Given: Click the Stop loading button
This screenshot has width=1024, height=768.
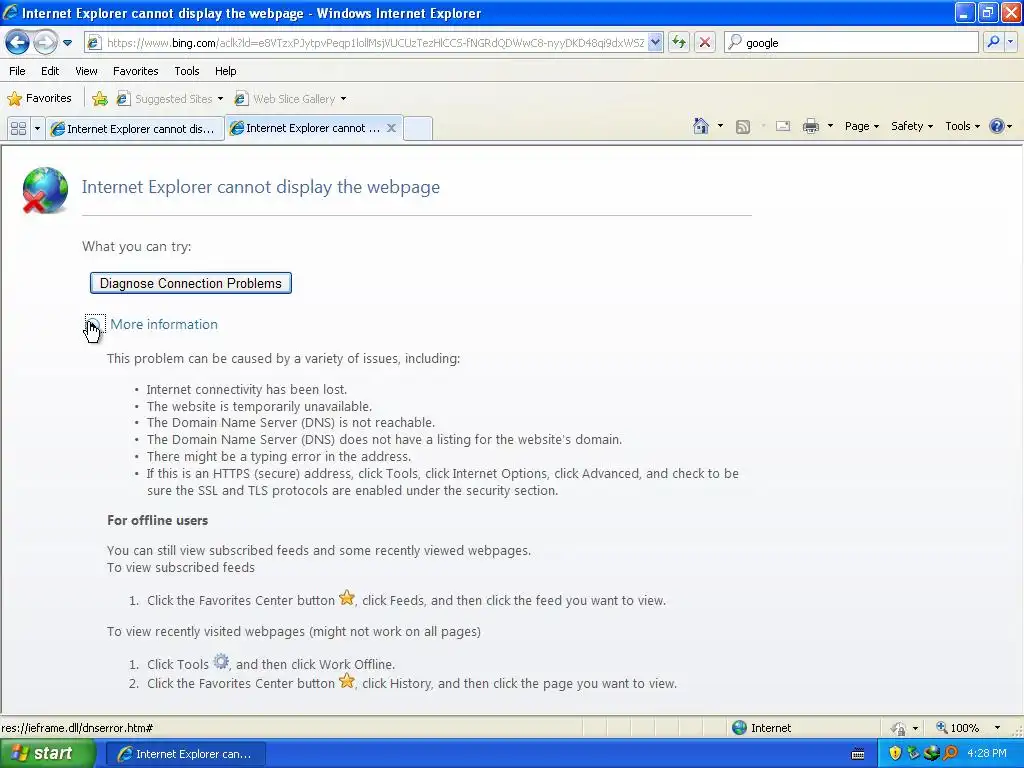Looking at the screenshot, I should click(705, 43).
